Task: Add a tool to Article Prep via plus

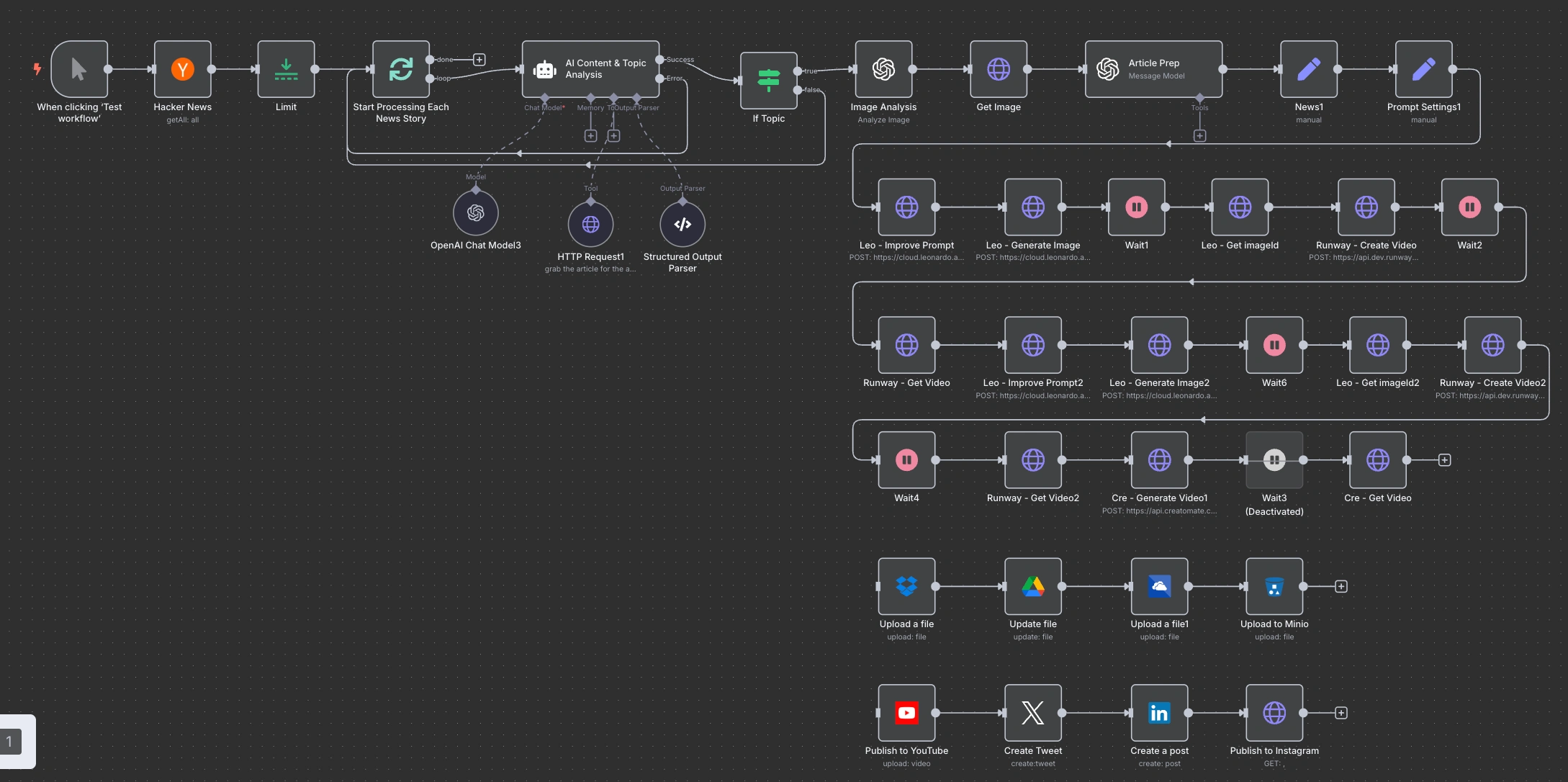Action: pyautogui.click(x=1199, y=136)
